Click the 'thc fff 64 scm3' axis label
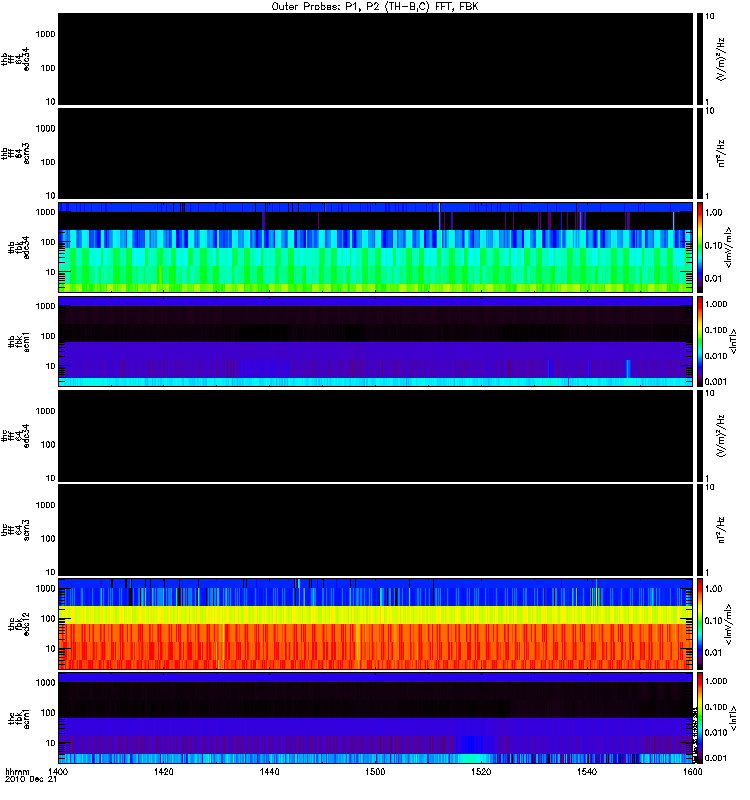 point(15,530)
